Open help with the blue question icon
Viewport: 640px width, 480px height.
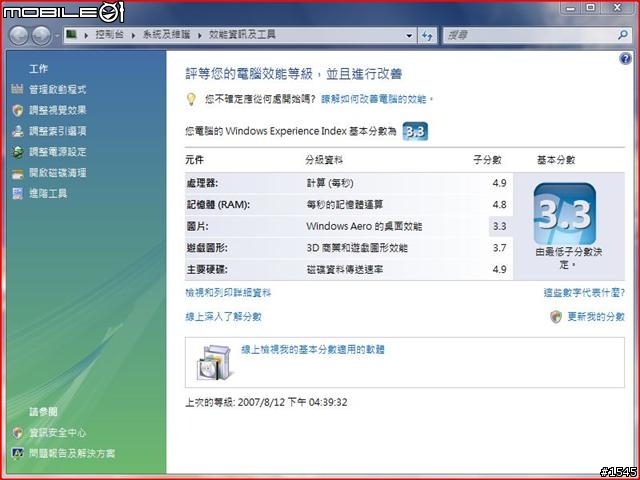[x=625, y=59]
